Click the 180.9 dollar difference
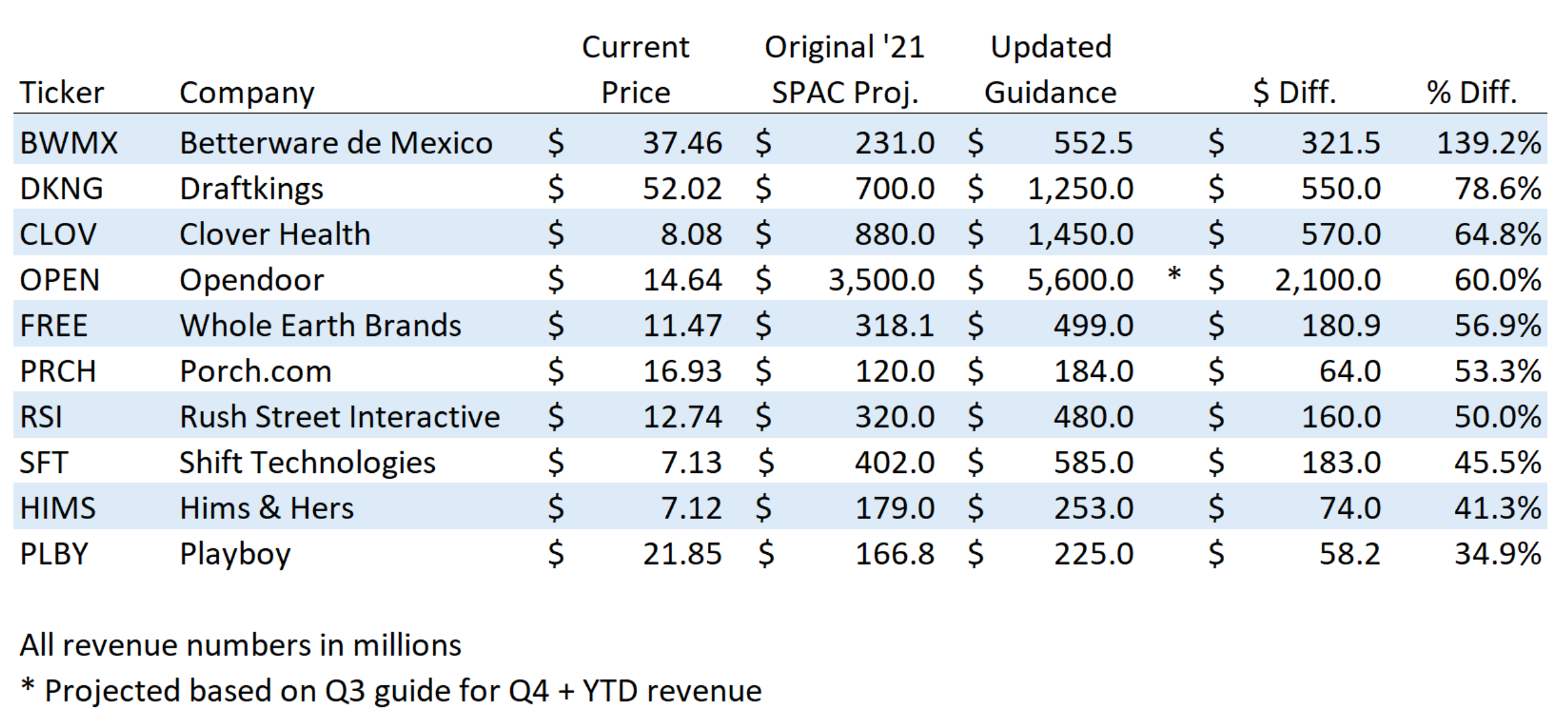 1341,325
